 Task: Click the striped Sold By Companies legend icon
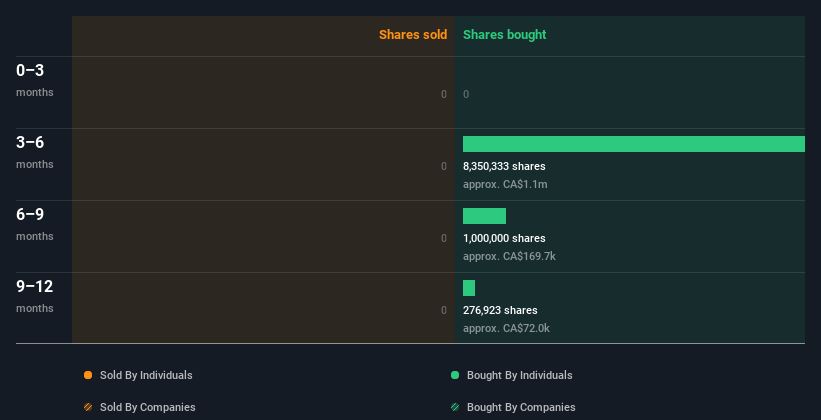(88, 407)
